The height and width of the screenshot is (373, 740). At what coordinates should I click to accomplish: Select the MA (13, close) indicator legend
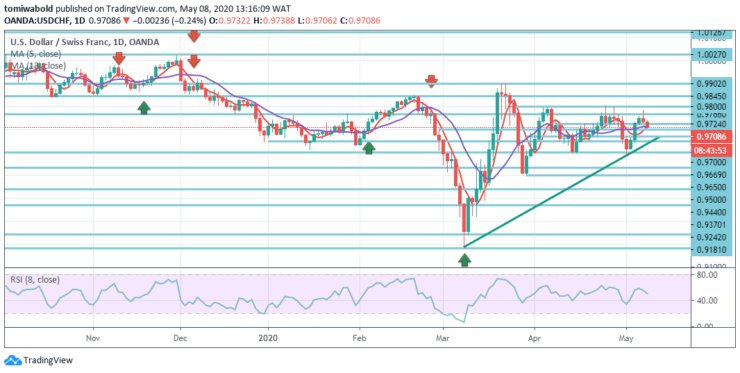click(38, 66)
